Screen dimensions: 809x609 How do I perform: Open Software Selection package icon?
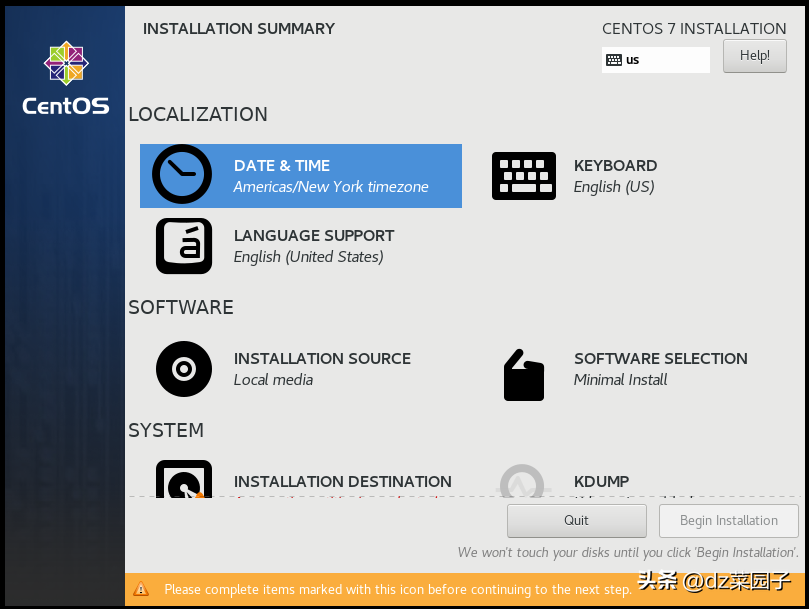(524, 375)
